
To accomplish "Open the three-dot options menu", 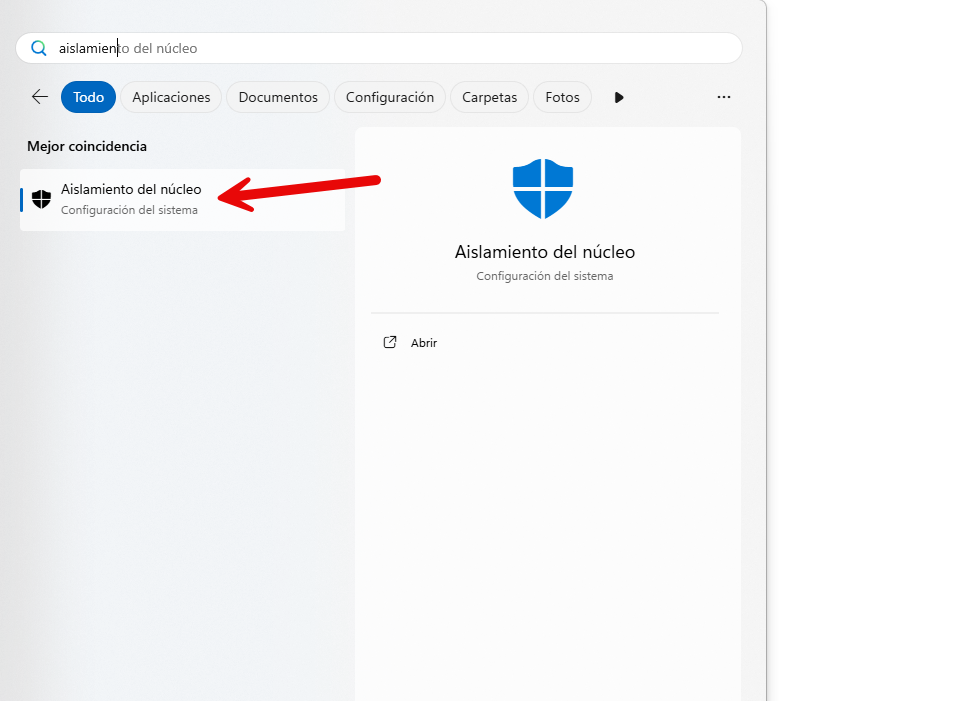I will 724,97.
